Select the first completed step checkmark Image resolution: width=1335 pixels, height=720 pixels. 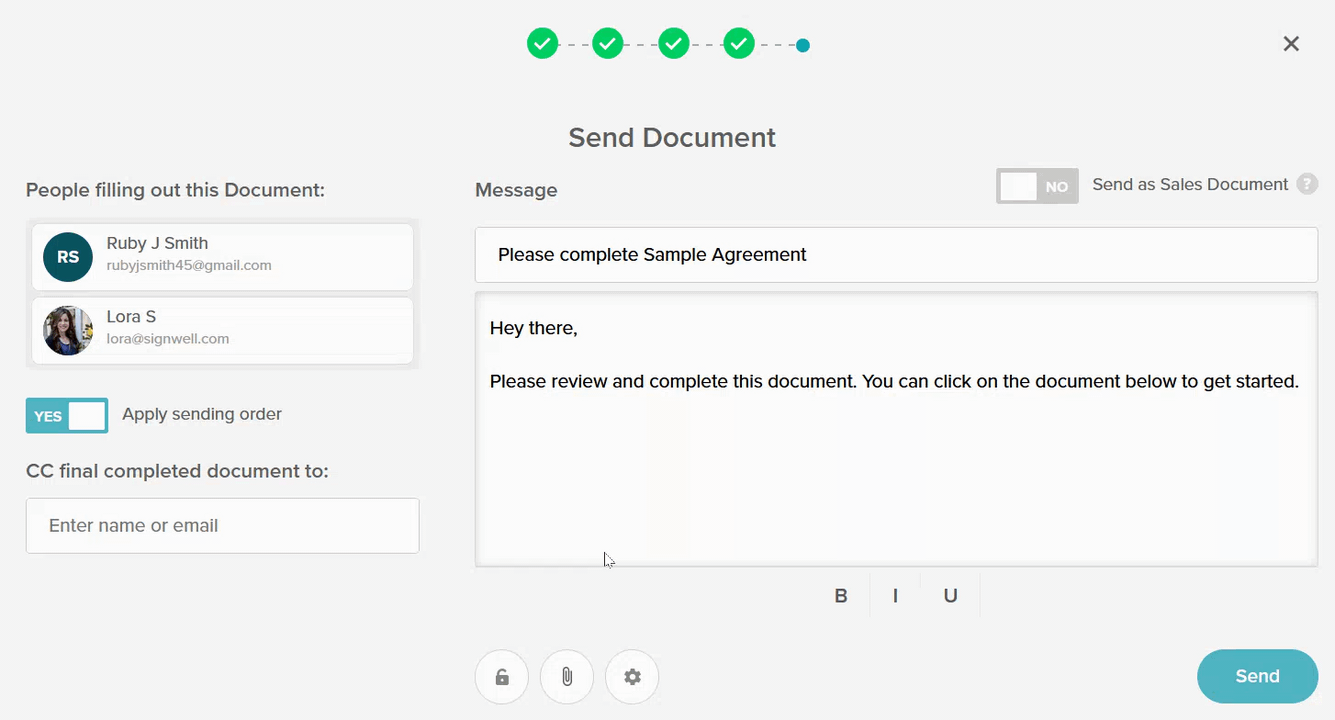542,43
